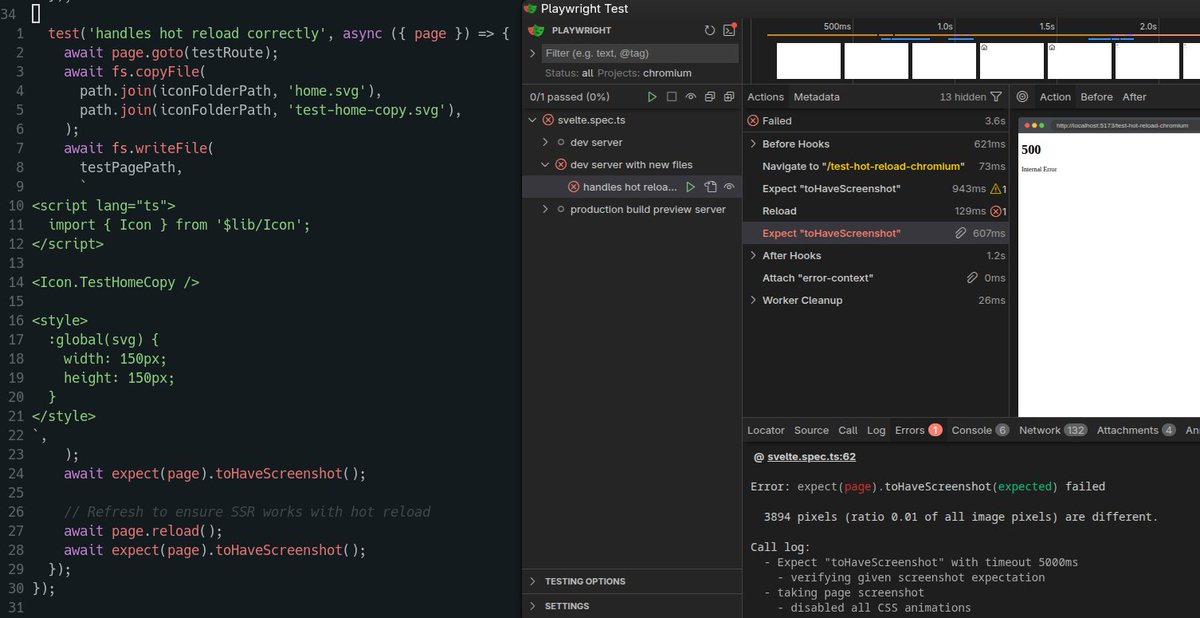
Task: Select the Navigate to /test-hot-reload-chromium action
Action: click(877, 166)
